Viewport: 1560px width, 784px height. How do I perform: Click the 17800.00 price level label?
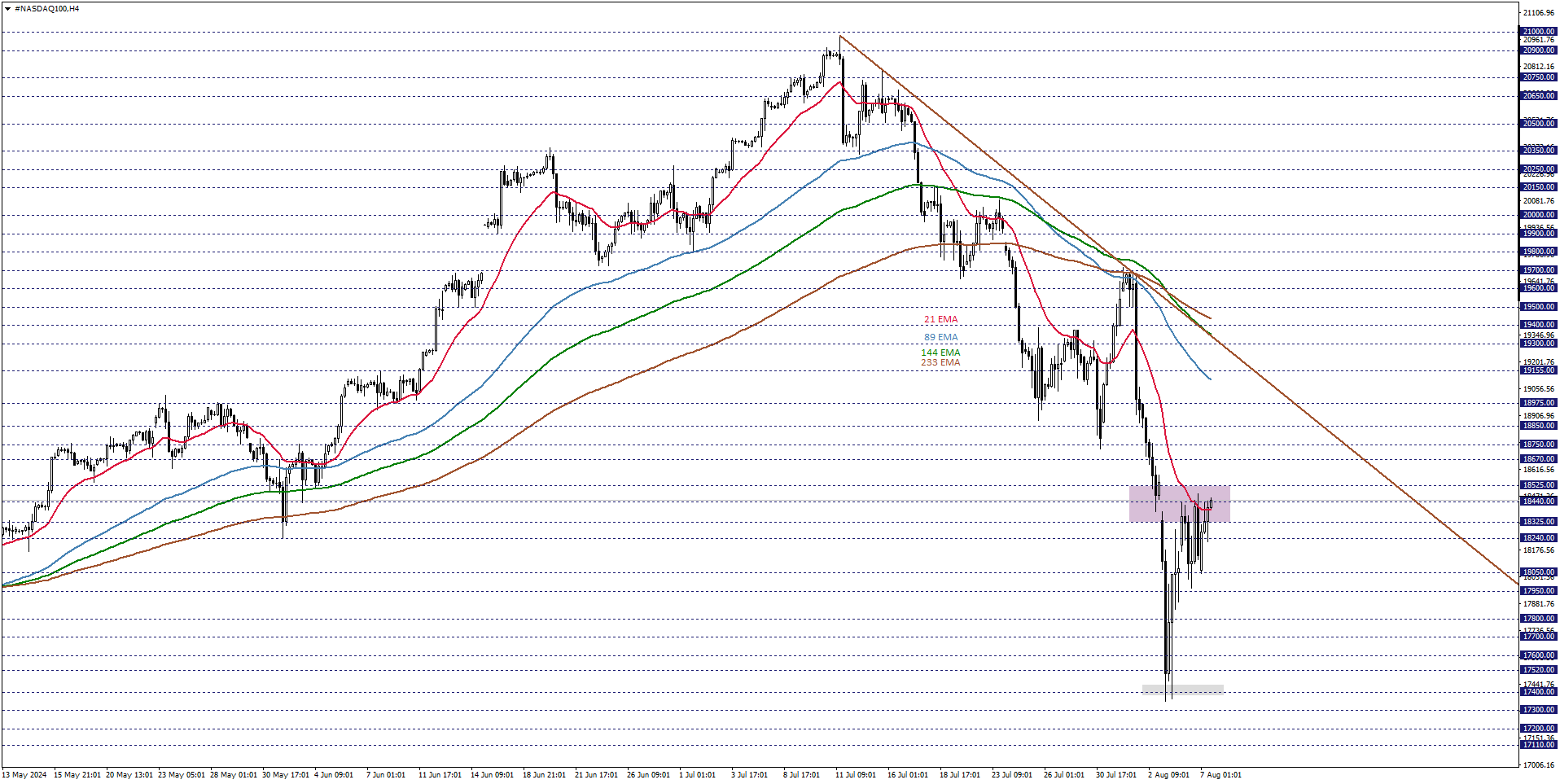[x=1539, y=619]
